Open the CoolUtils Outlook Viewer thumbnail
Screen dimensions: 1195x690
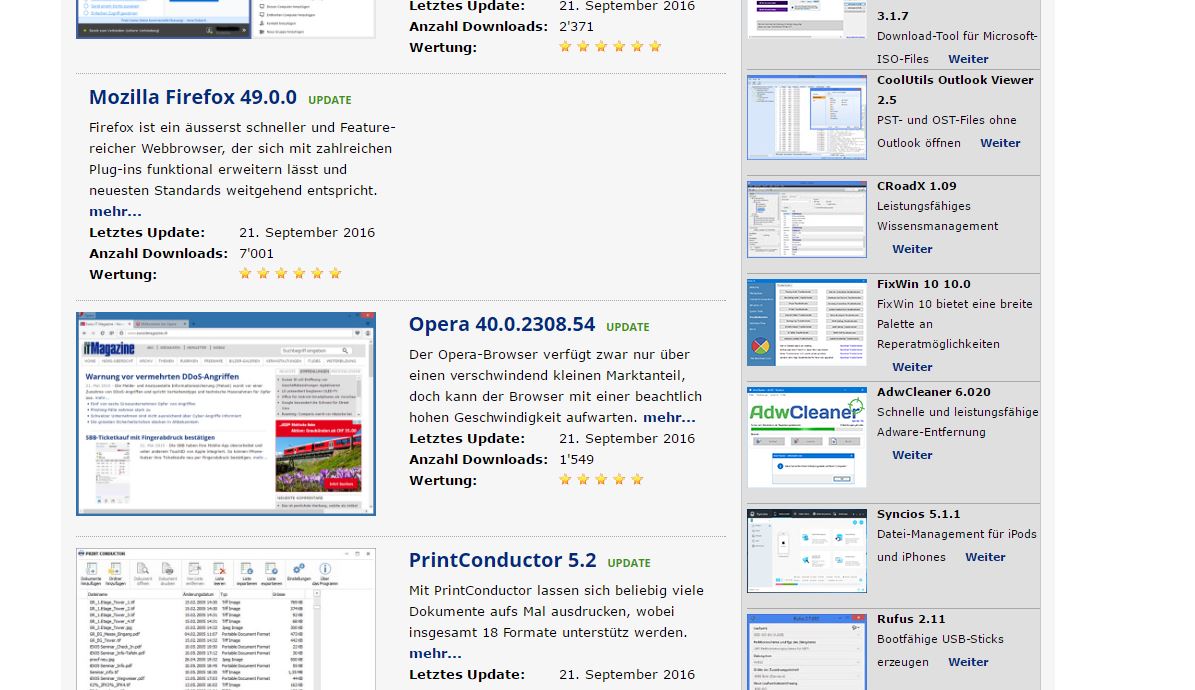[x=807, y=117]
